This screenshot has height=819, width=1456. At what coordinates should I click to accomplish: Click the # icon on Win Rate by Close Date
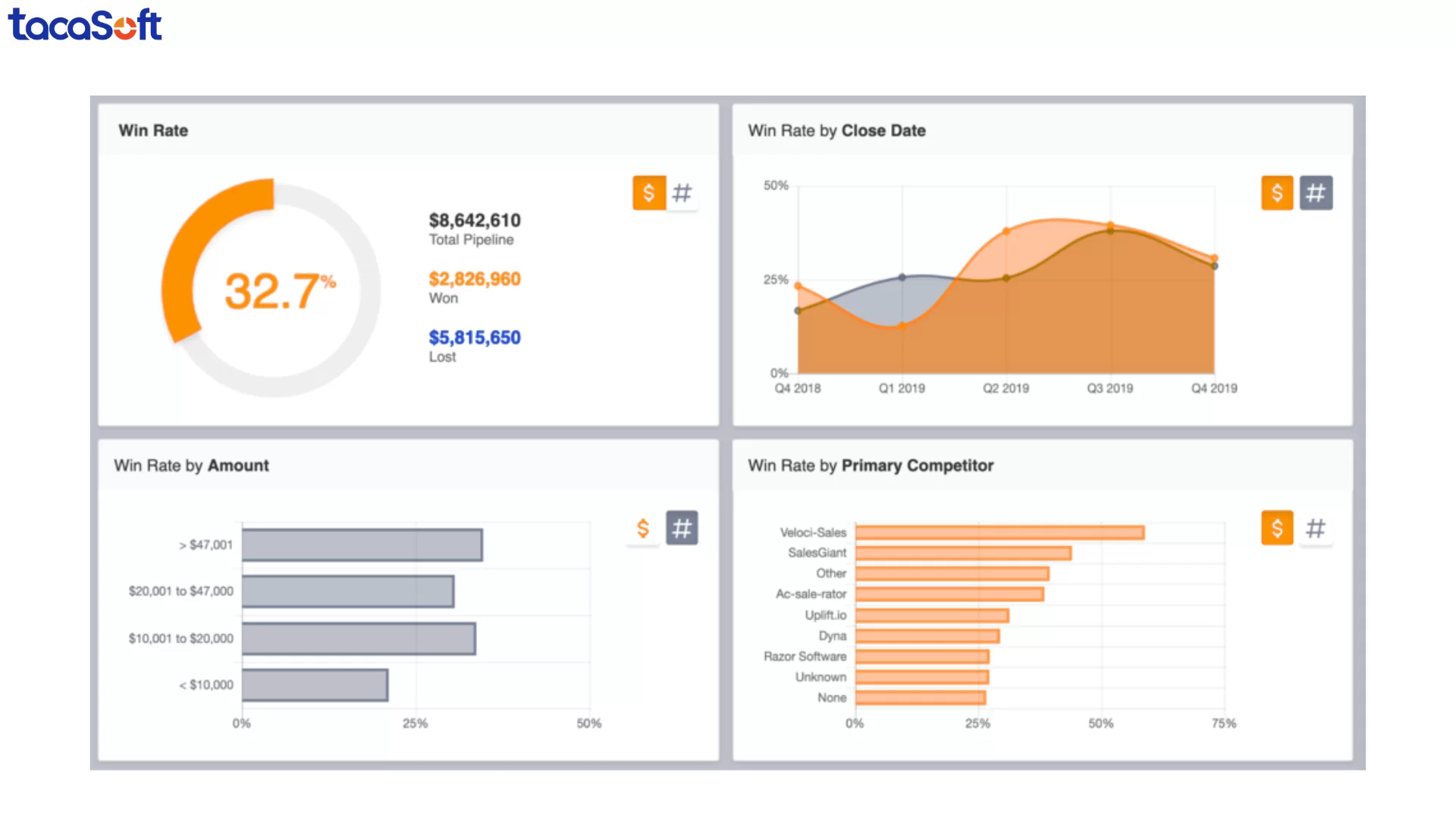click(1316, 193)
